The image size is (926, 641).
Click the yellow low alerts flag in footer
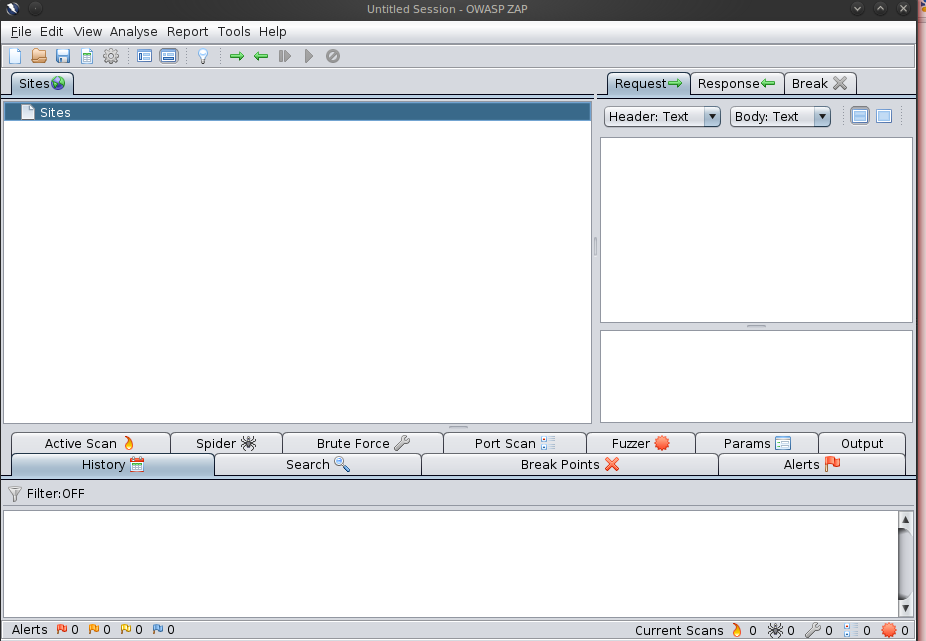(x=126, y=629)
